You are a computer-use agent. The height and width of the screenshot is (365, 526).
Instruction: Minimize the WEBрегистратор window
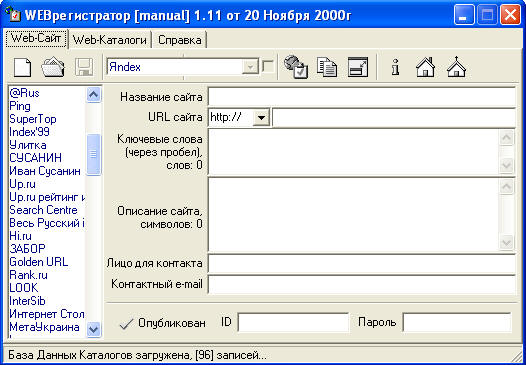[x=464, y=15]
